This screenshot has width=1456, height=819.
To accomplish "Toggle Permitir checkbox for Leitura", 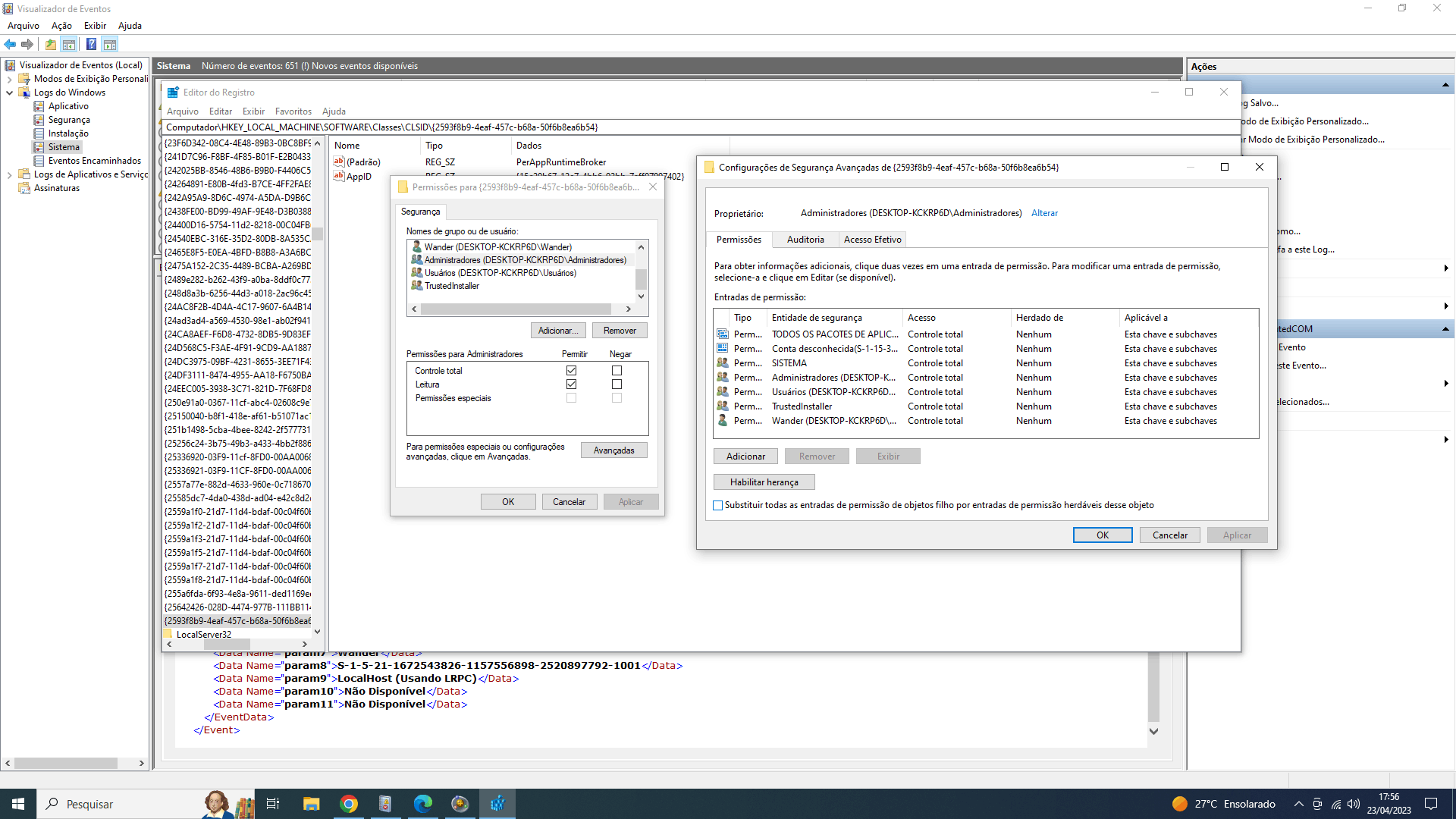I will (571, 384).
